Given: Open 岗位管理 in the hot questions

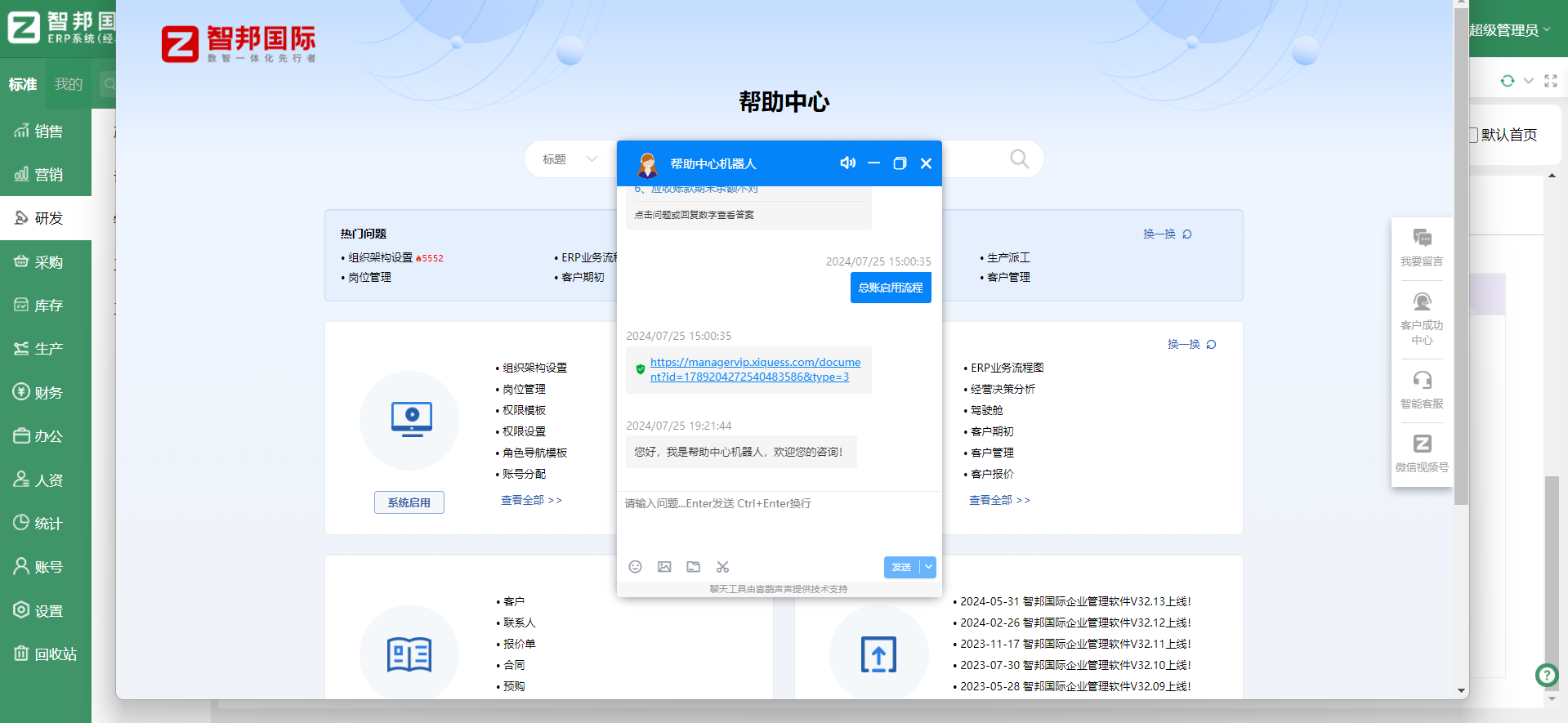Looking at the screenshot, I should point(369,278).
